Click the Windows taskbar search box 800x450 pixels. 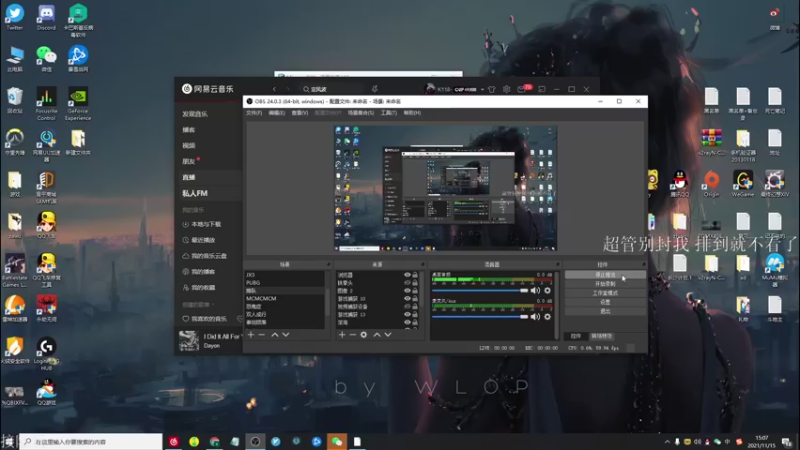pyautogui.click(x=91, y=441)
